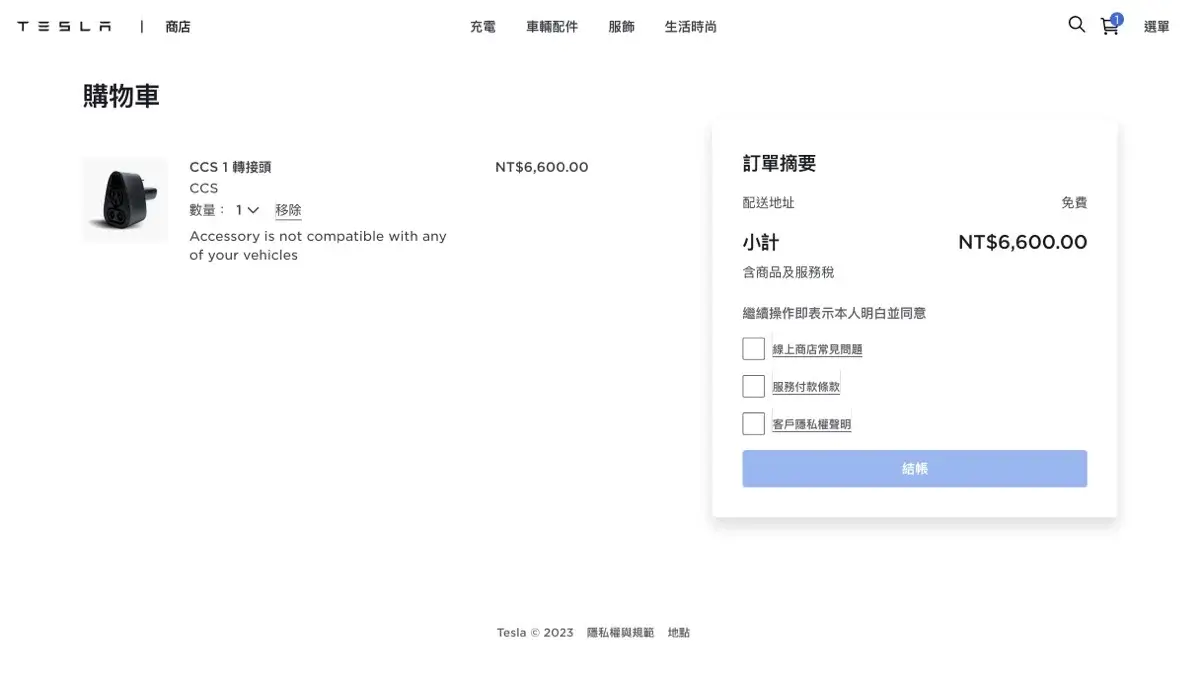Remove the item with 移除
Screen dimensions: 1200x675
[x=288, y=210]
